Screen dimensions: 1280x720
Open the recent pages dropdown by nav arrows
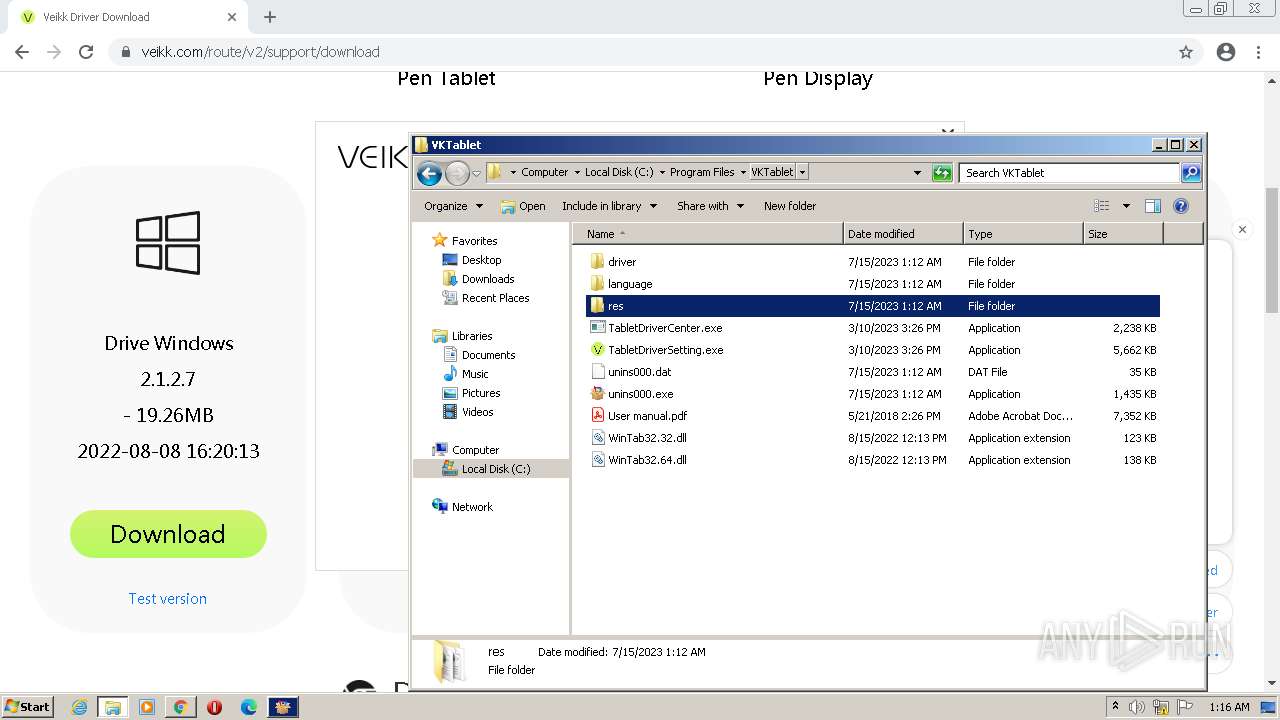[476, 173]
